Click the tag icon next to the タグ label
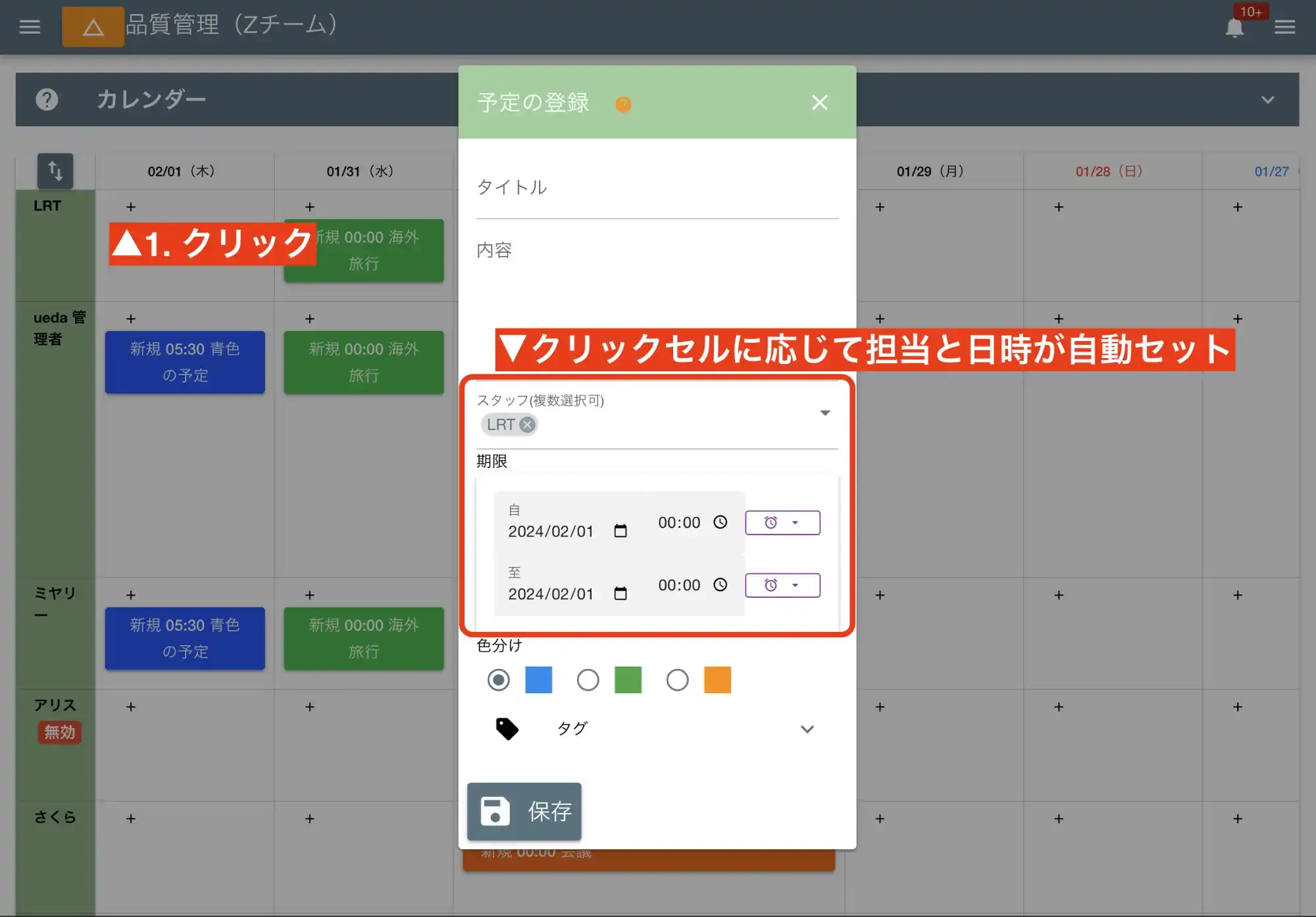 tap(507, 729)
